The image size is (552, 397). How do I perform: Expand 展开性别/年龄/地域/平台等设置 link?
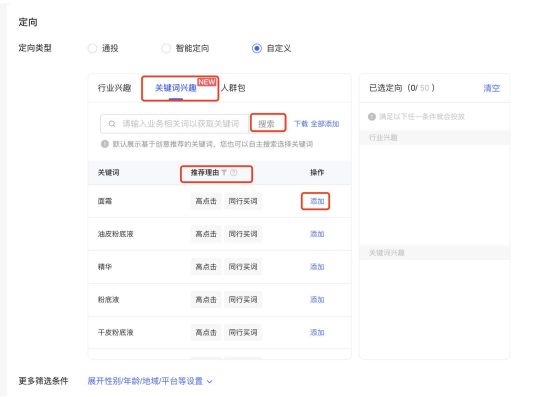pos(145,381)
